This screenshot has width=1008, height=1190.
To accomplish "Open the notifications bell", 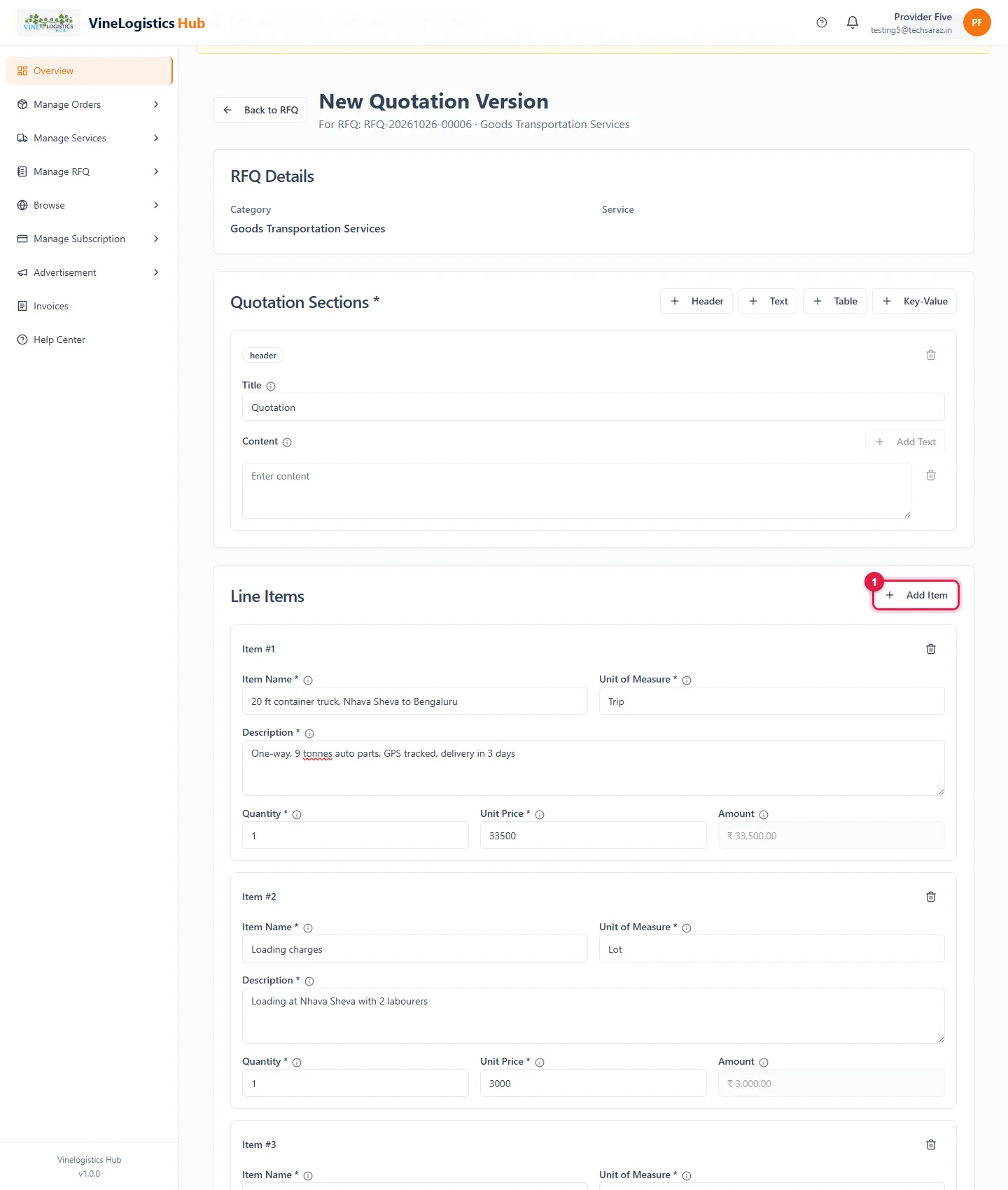I will point(853,22).
